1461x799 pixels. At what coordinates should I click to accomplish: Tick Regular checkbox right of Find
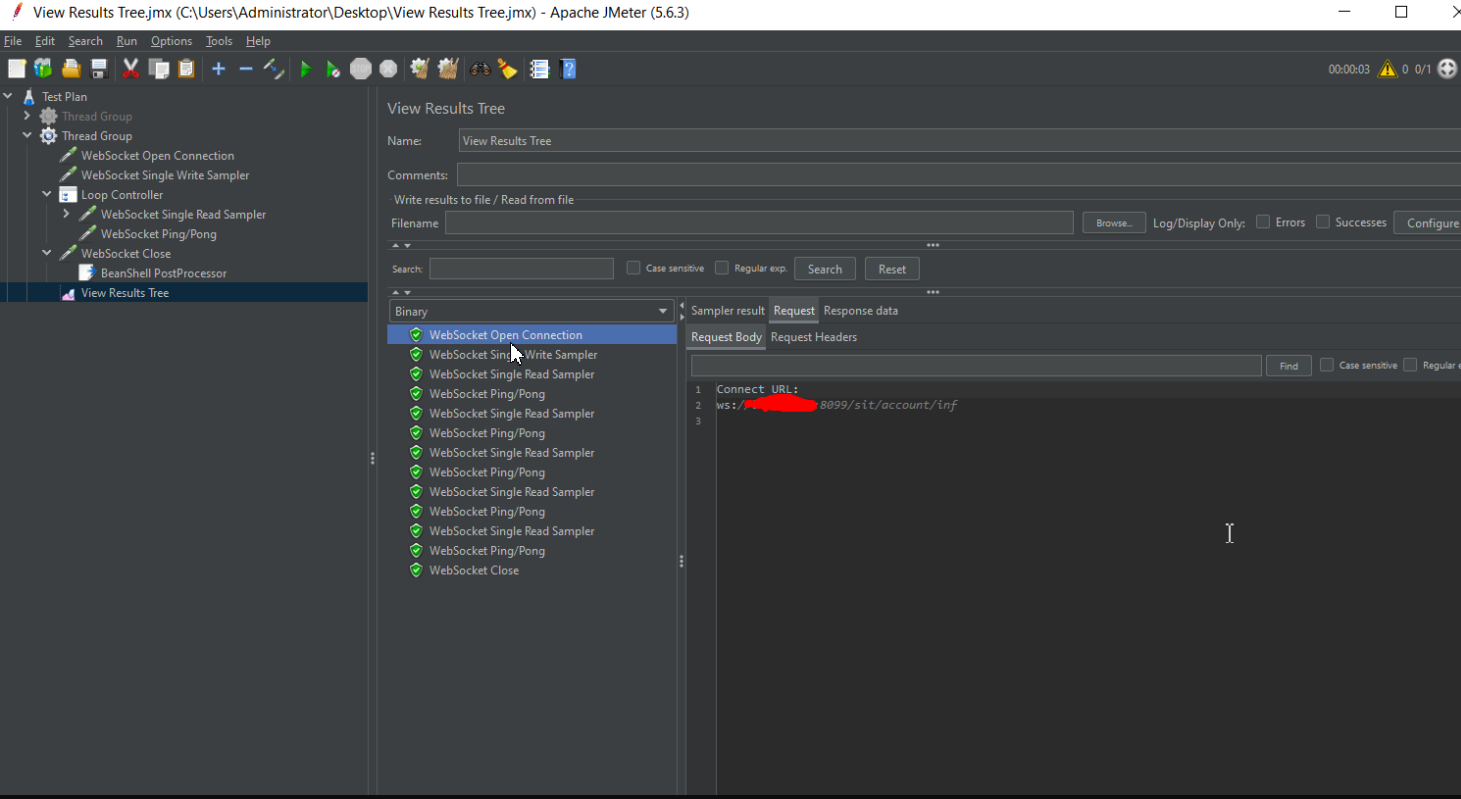1410,365
